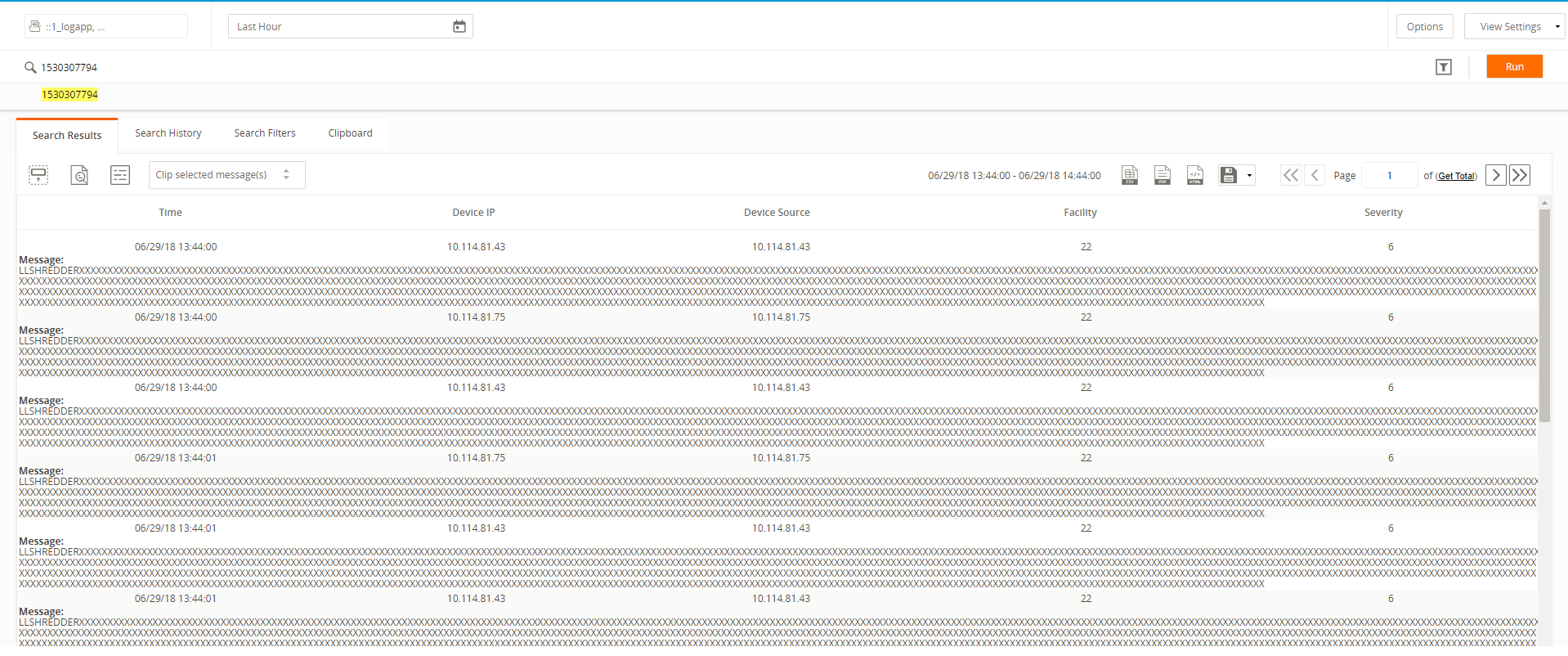Image resolution: width=1568 pixels, height=656 pixels.
Task: Click the Device IP column header
Action: click(x=474, y=213)
